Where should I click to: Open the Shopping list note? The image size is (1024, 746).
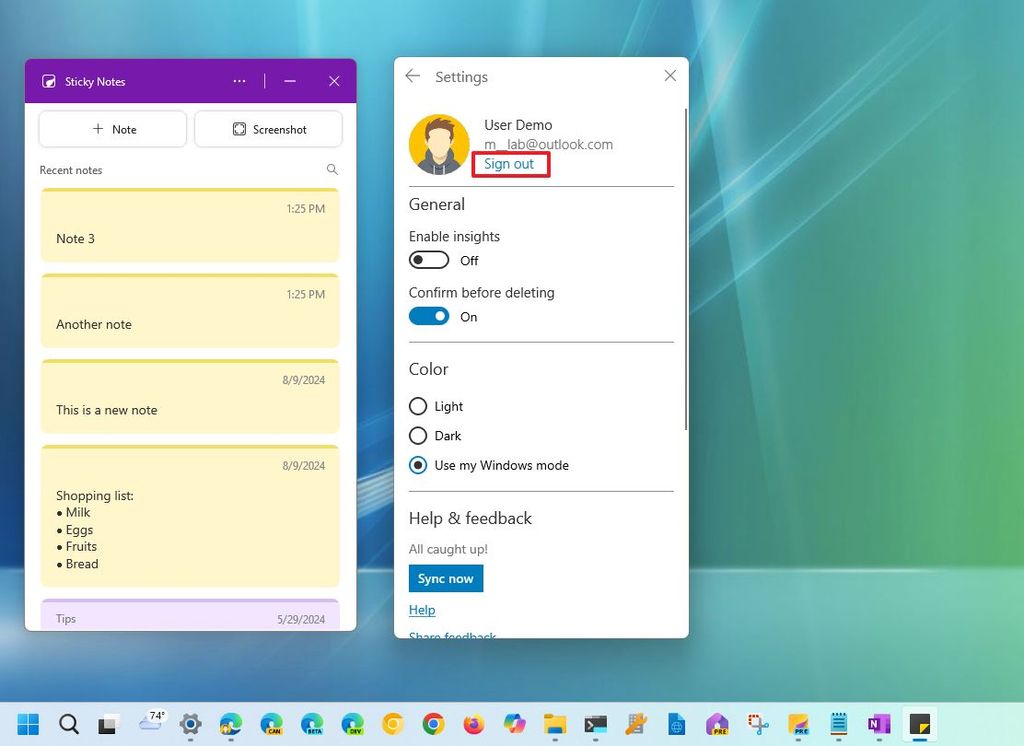click(190, 515)
